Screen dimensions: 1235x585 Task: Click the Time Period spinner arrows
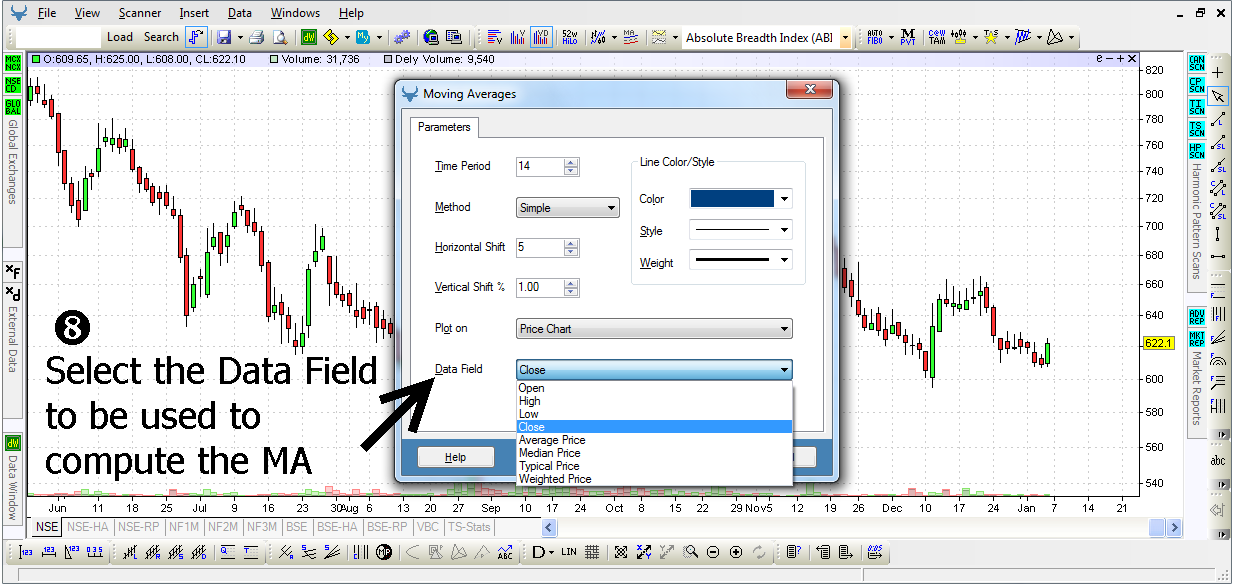[x=571, y=167]
